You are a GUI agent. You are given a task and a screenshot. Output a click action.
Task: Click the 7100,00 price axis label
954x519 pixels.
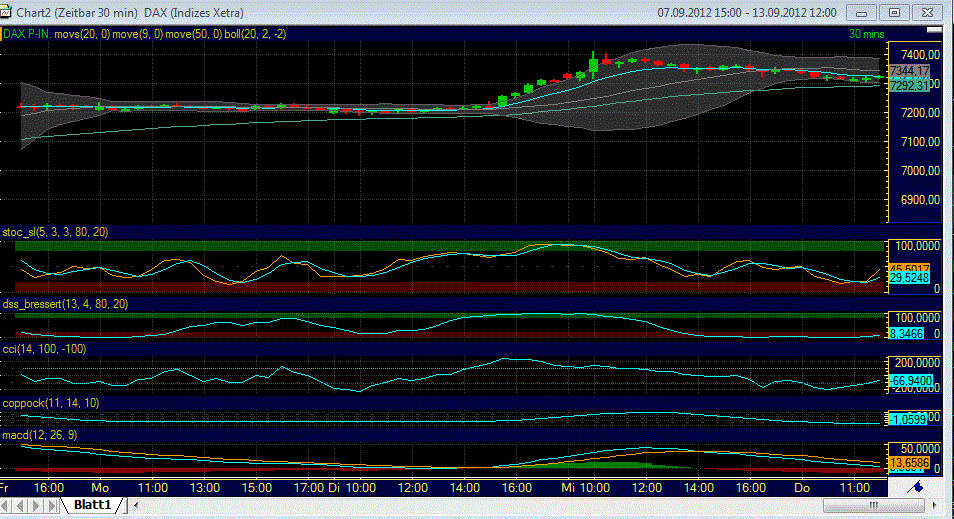coord(921,141)
